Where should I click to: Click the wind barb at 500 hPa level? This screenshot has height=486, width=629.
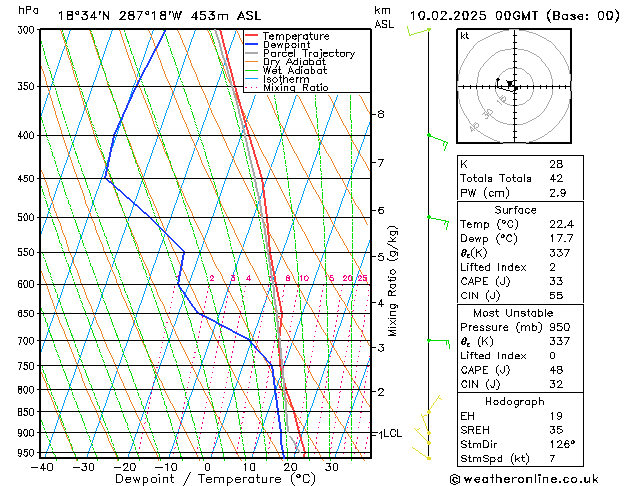pos(438,222)
